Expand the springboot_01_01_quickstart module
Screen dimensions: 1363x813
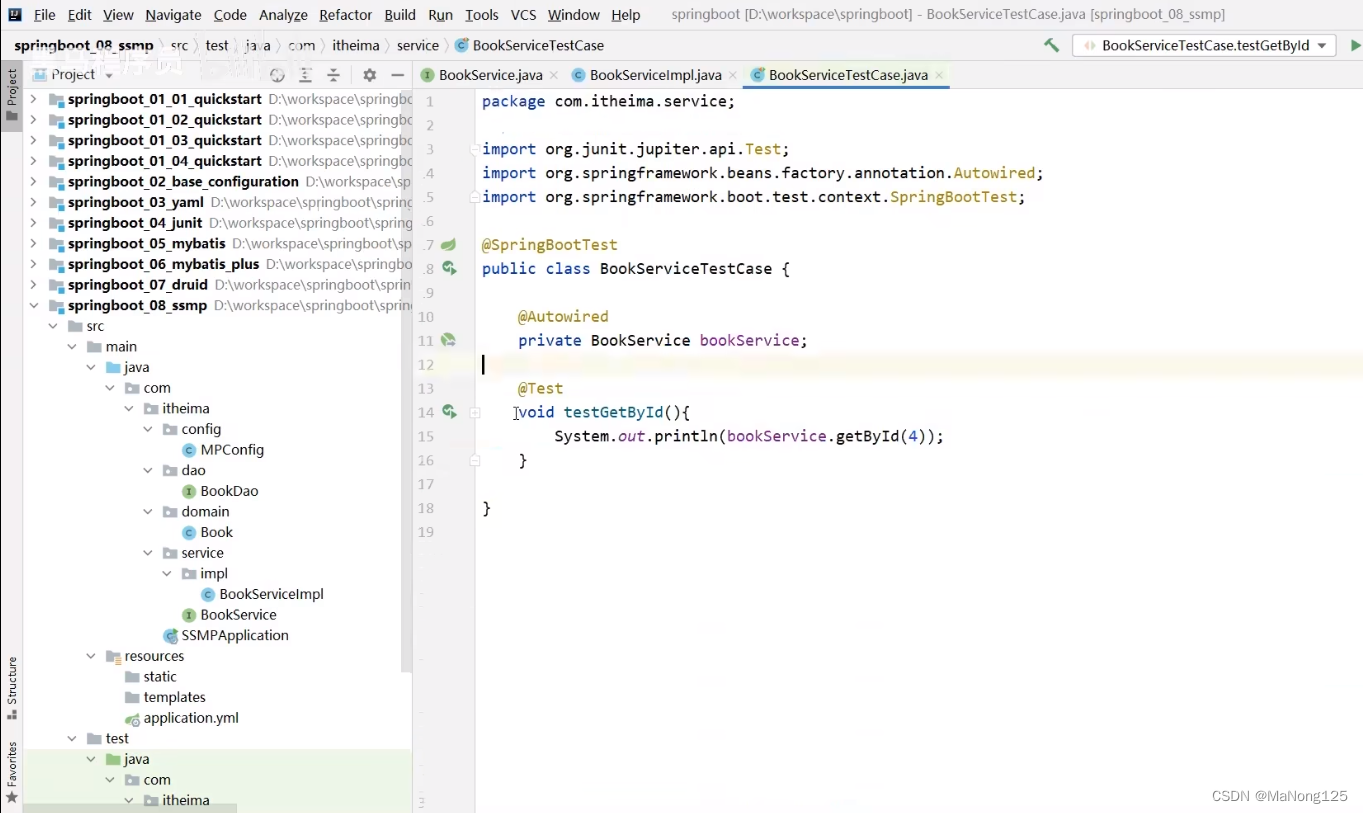coord(34,99)
